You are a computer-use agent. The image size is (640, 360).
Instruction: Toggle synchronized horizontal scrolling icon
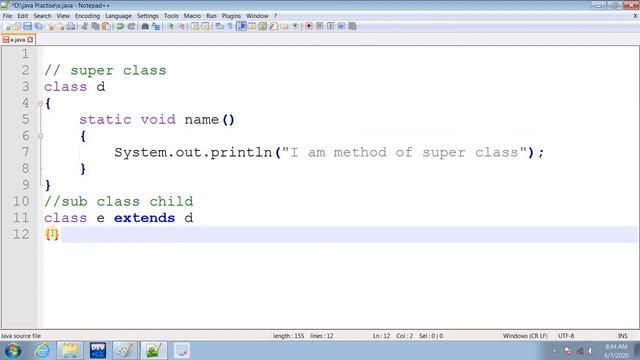tap(206, 27)
